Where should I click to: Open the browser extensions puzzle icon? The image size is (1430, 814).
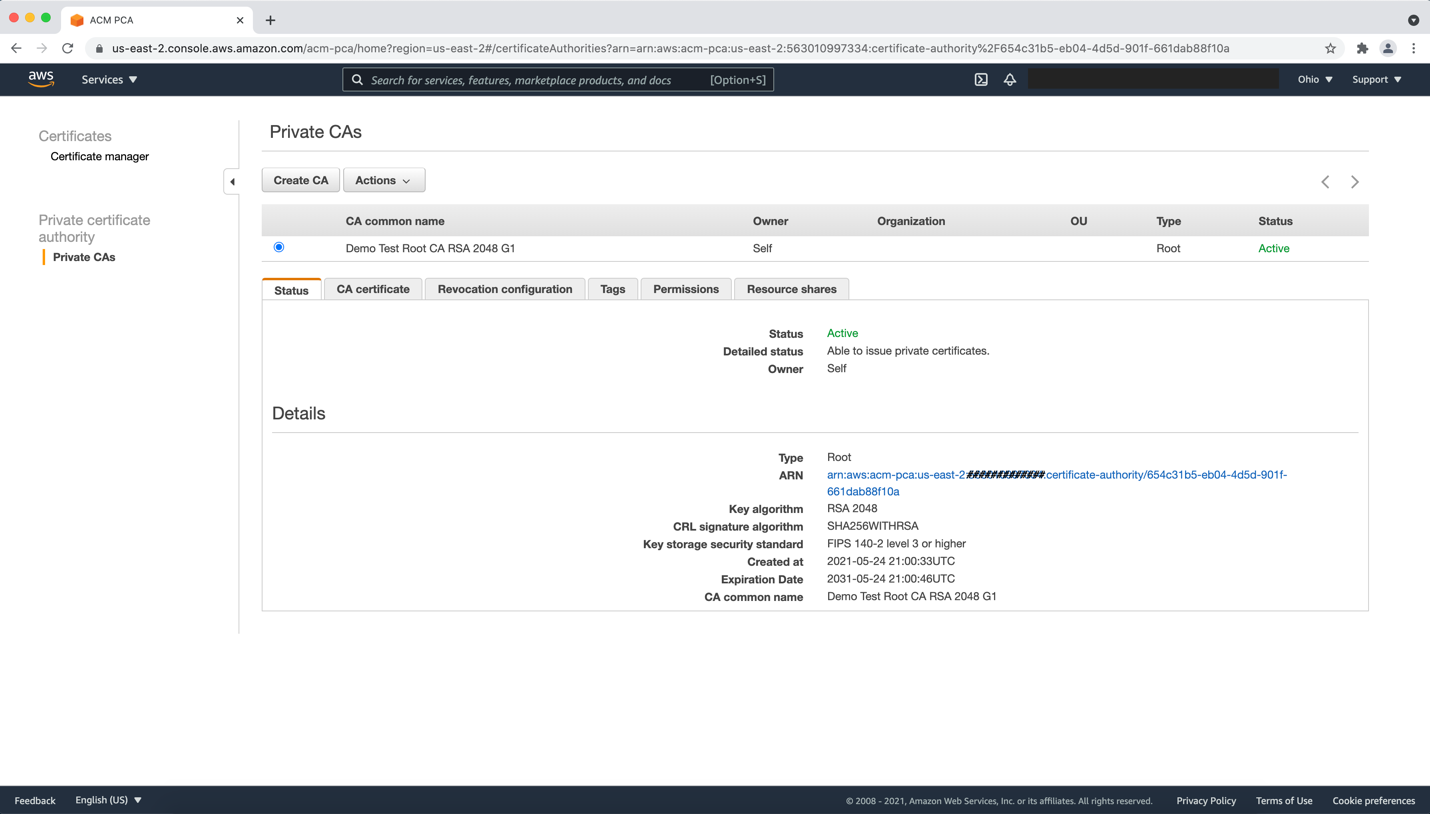(x=1362, y=47)
